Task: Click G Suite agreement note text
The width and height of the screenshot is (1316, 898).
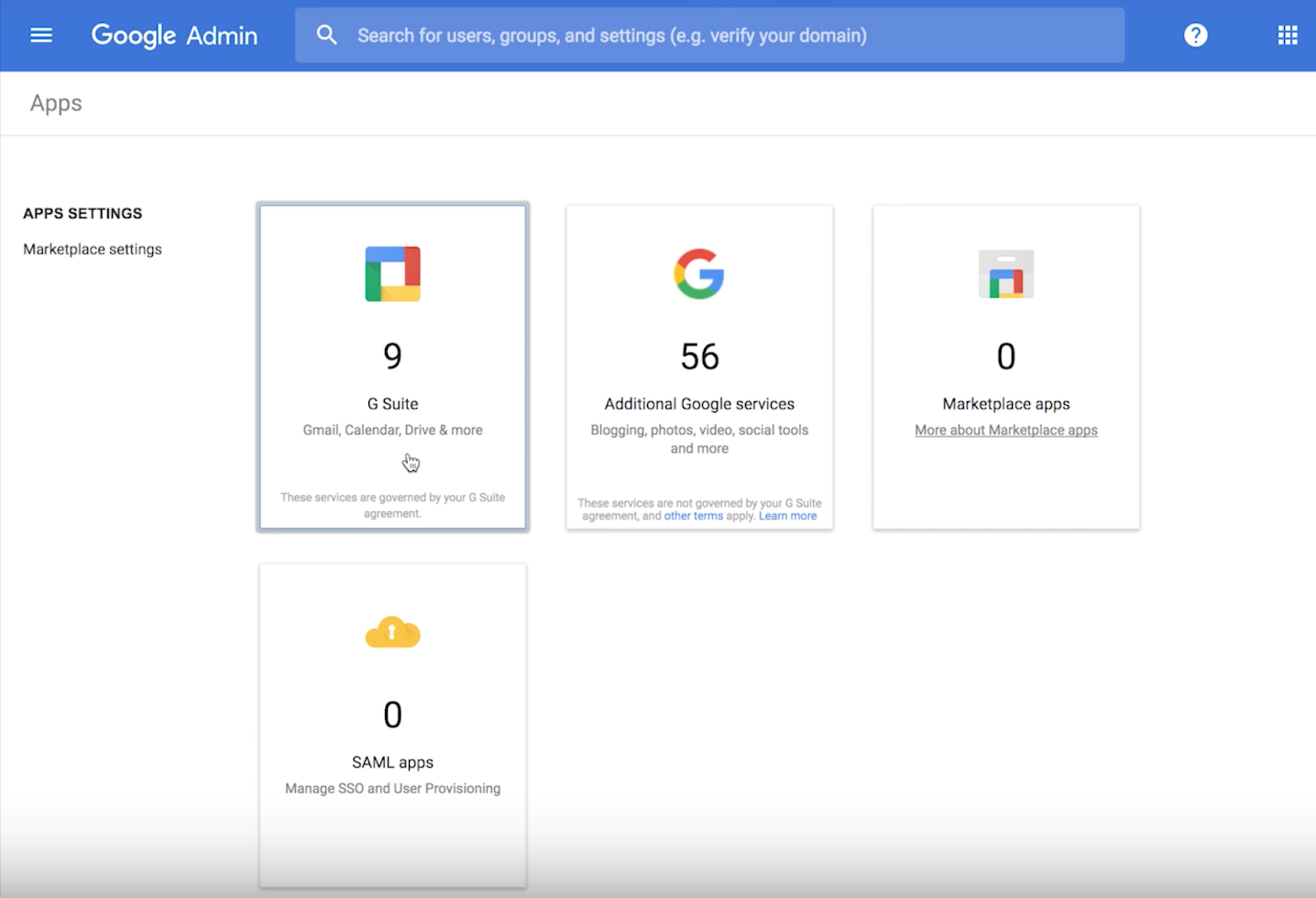Action: click(393, 505)
